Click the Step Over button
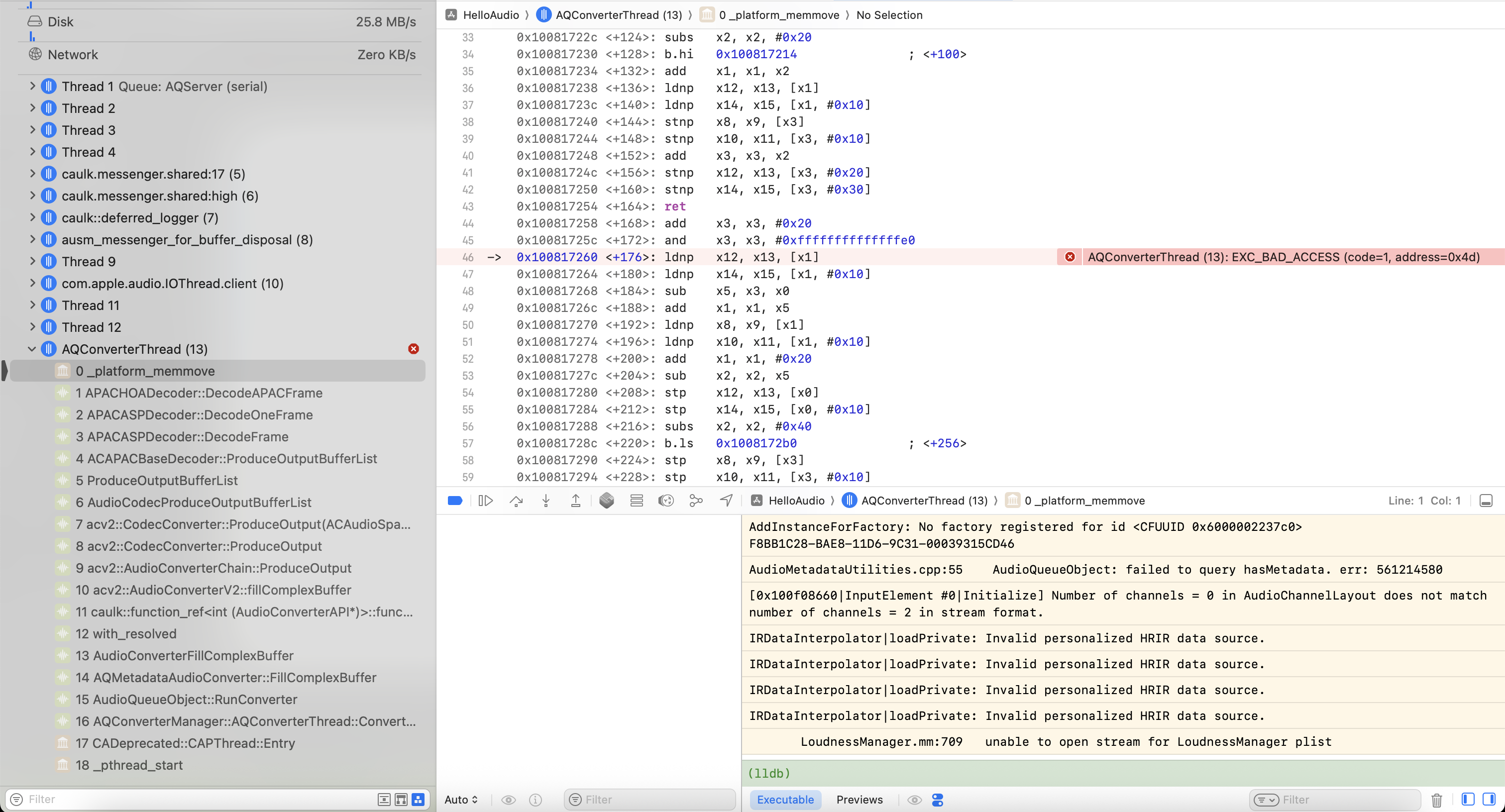1505x812 pixels. tap(516, 501)
